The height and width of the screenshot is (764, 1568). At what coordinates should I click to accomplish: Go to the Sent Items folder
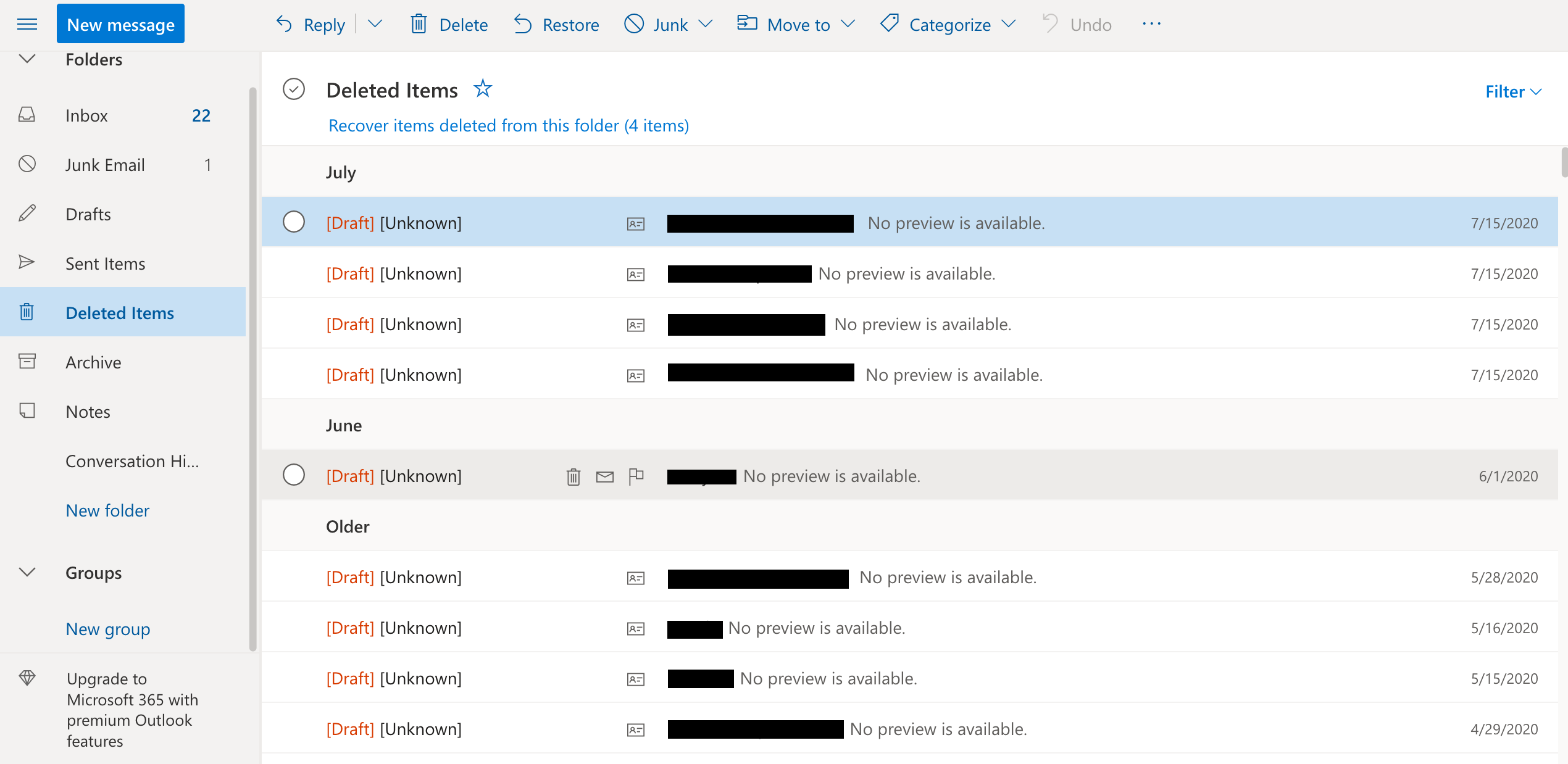106,264
